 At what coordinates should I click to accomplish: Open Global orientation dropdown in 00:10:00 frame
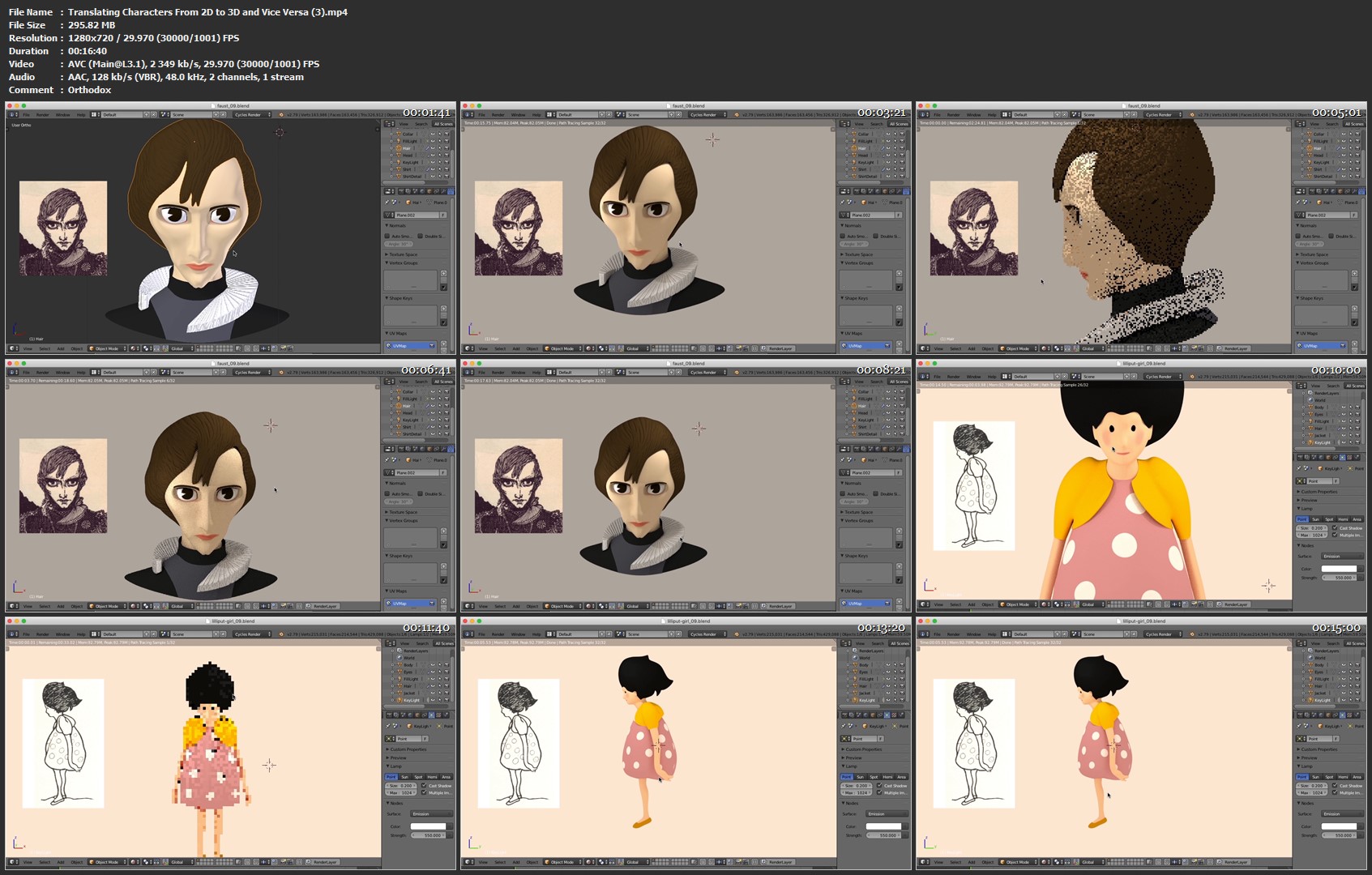tap(1092, 604)
